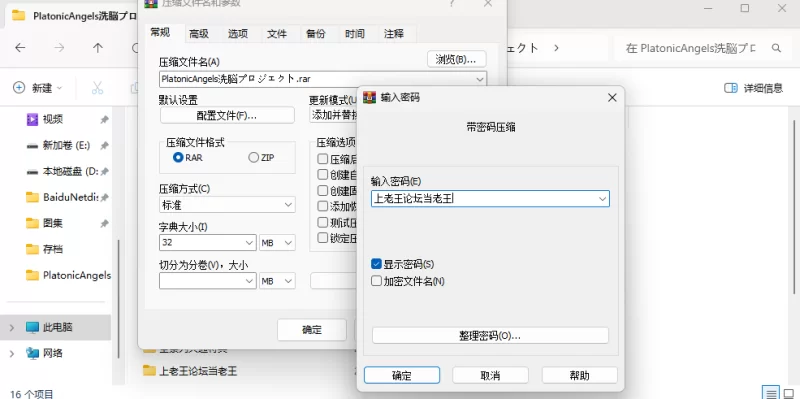The height and width of the screenshot is (399, 800).
Task: Switch to the 选项 tab
Action: tap(238, 34)
